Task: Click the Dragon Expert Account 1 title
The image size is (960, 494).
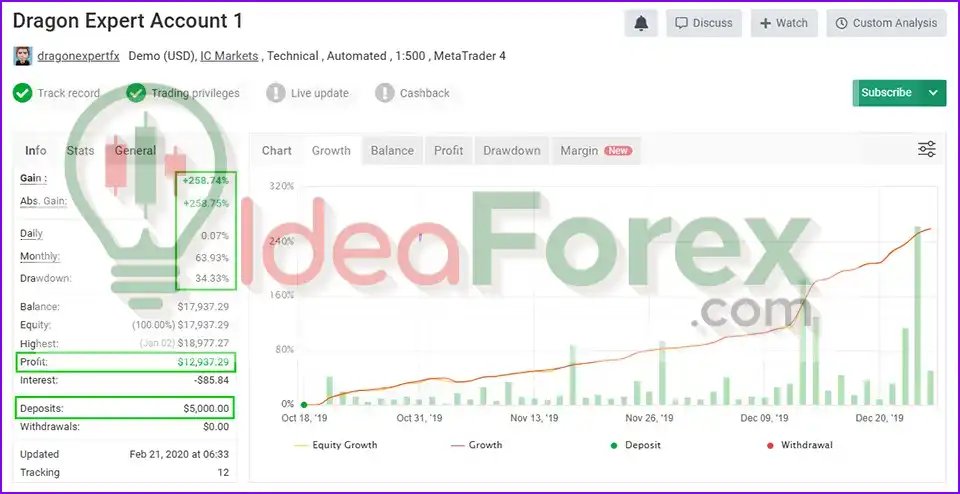Action: point(127,21)
